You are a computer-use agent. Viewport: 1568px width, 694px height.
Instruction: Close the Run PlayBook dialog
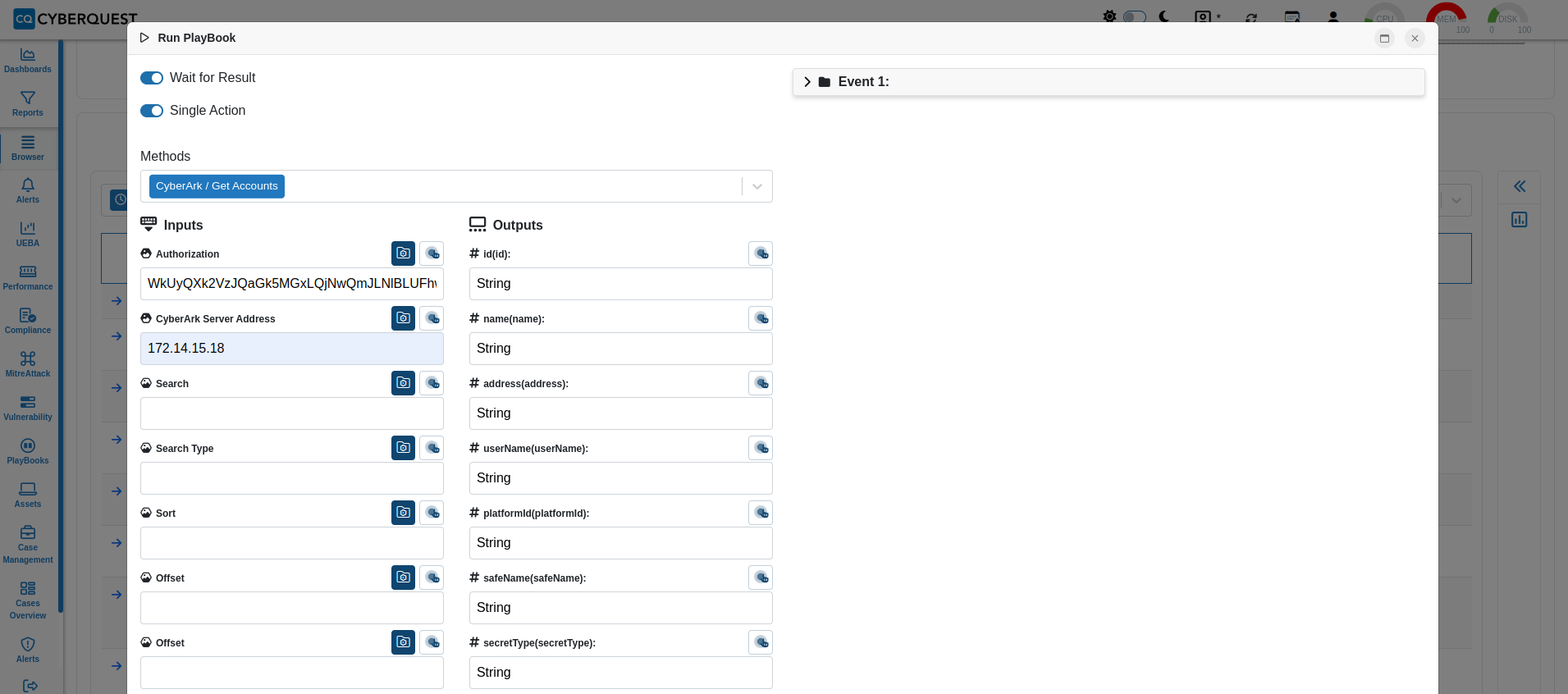pyautogui.click(x=1415, y=39)
